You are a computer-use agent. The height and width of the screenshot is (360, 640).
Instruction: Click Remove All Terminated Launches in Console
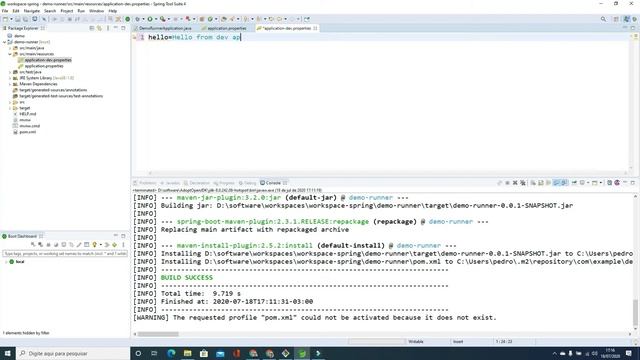pyautogui.click(x=523, y=183)
